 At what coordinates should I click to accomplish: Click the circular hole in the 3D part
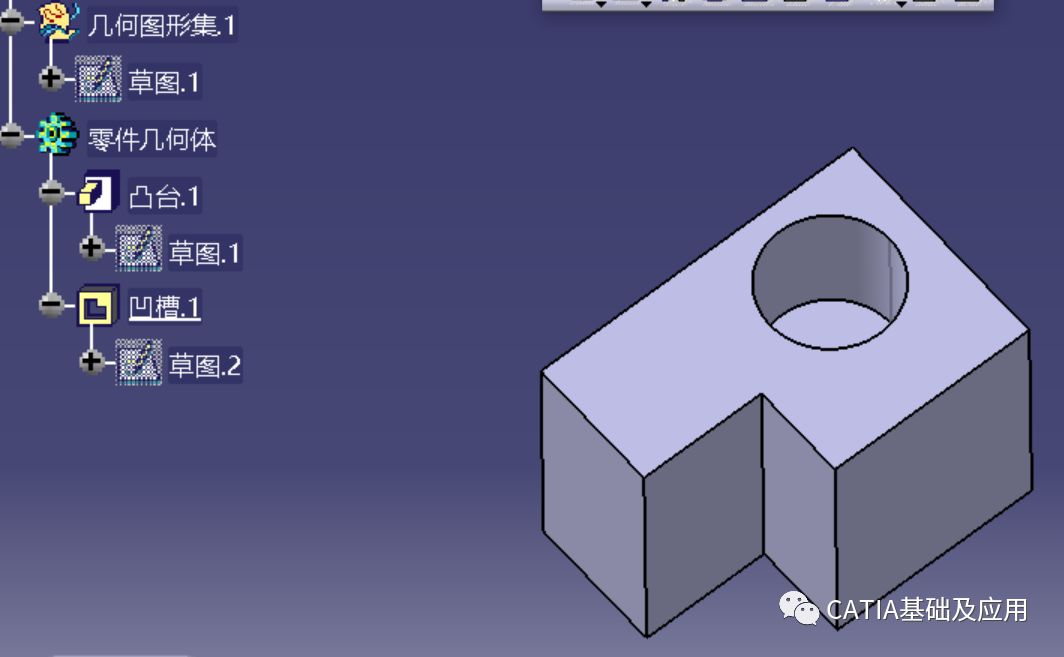click(830, 282)
